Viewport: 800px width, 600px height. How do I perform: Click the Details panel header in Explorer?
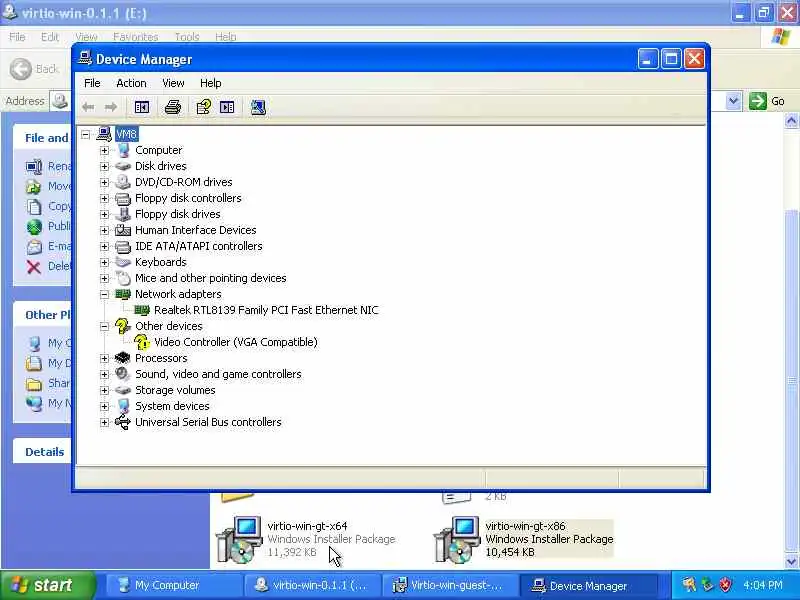(x=45, y=452)
